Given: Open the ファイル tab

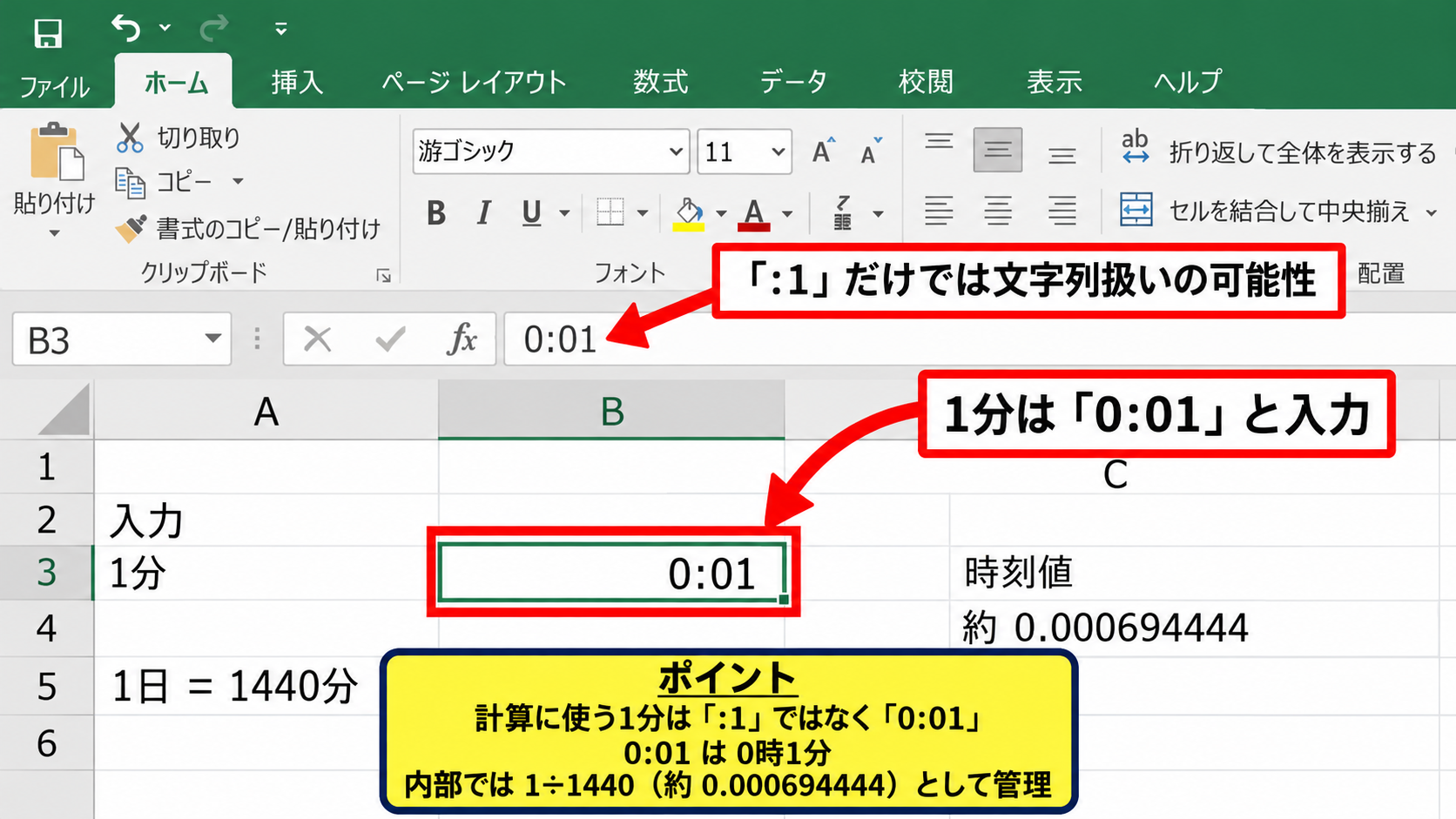Looking at the screenshot, I should 55,86.
